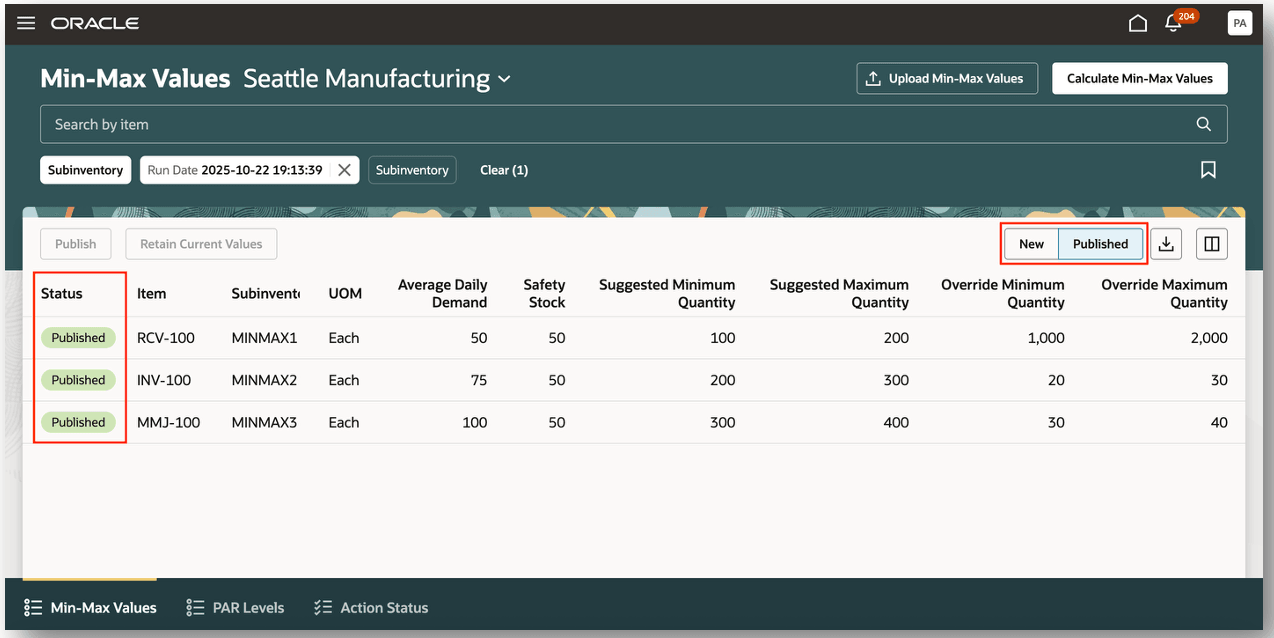This screenshot has width=1274, height=638.
Task: Click the search magnifier icon
Action: [1203, 124]
